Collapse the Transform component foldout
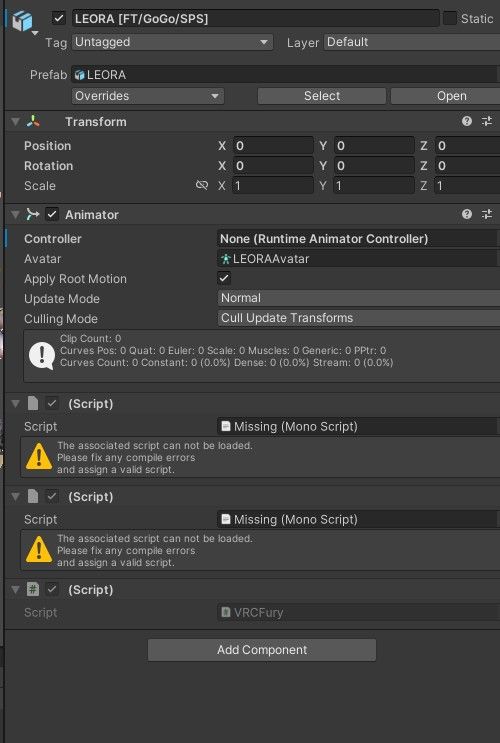 click(15, 122)
